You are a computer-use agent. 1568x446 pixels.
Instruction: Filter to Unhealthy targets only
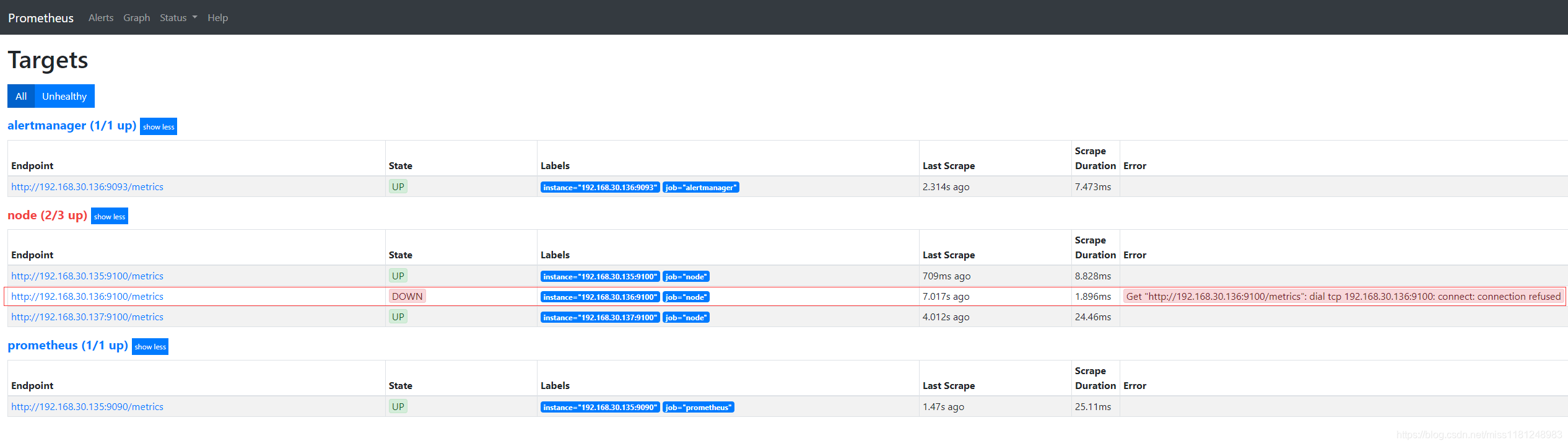[x=64, y=96]
